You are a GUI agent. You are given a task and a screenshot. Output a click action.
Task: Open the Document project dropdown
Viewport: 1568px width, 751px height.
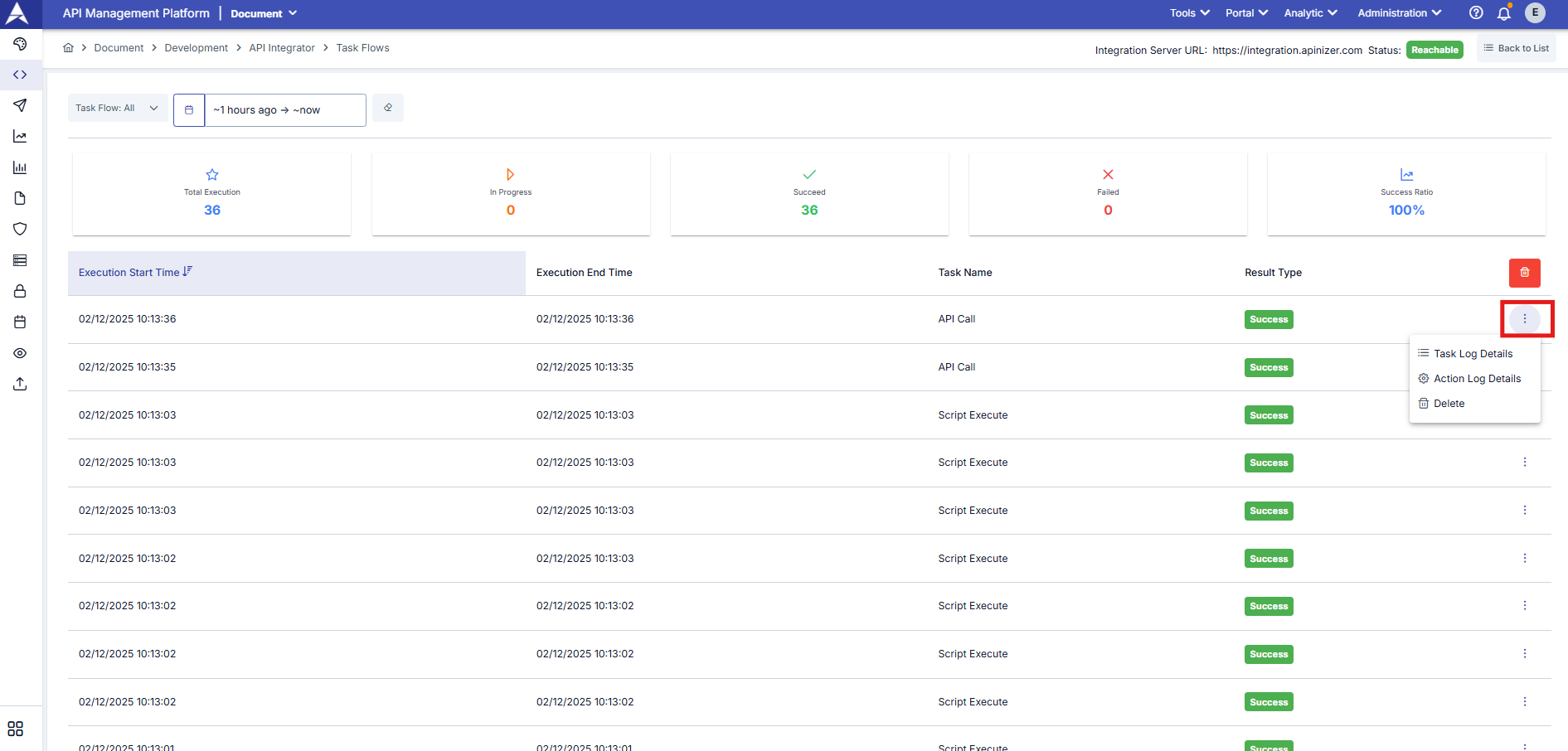click(263, 13)
